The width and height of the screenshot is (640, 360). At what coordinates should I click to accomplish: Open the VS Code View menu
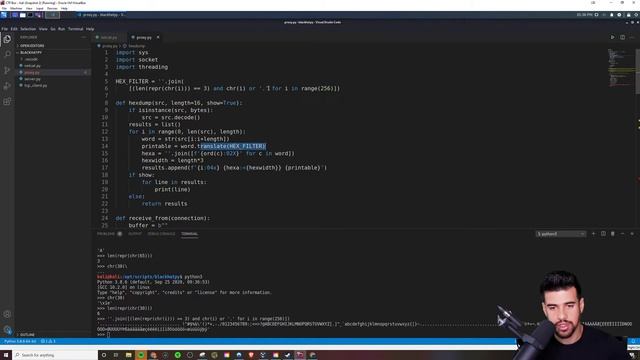pos(43,29)
